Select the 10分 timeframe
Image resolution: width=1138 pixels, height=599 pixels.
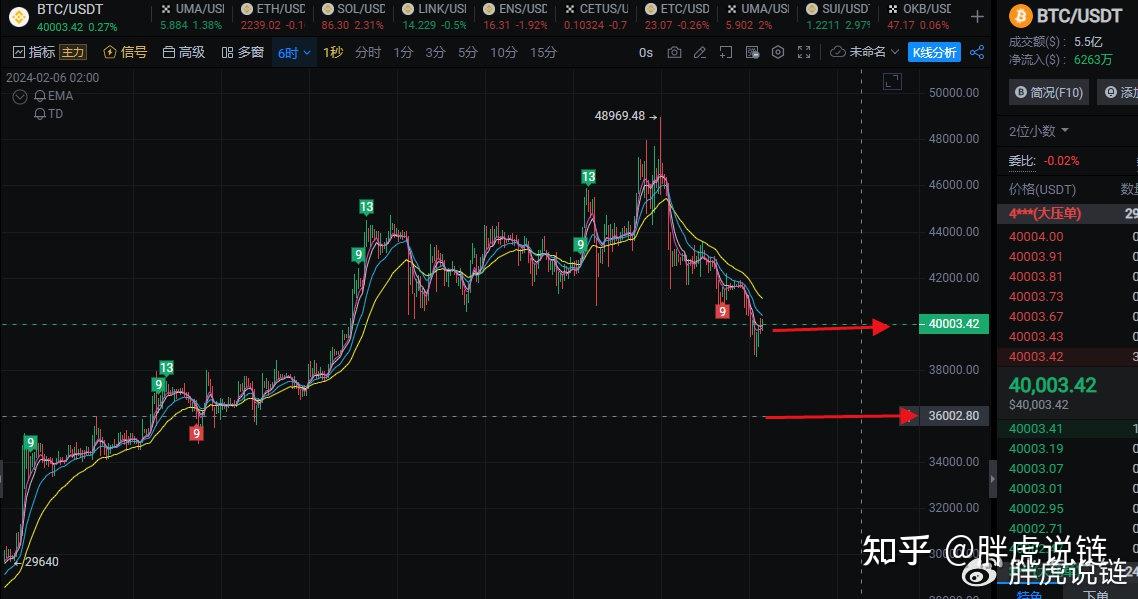point(504,52)
